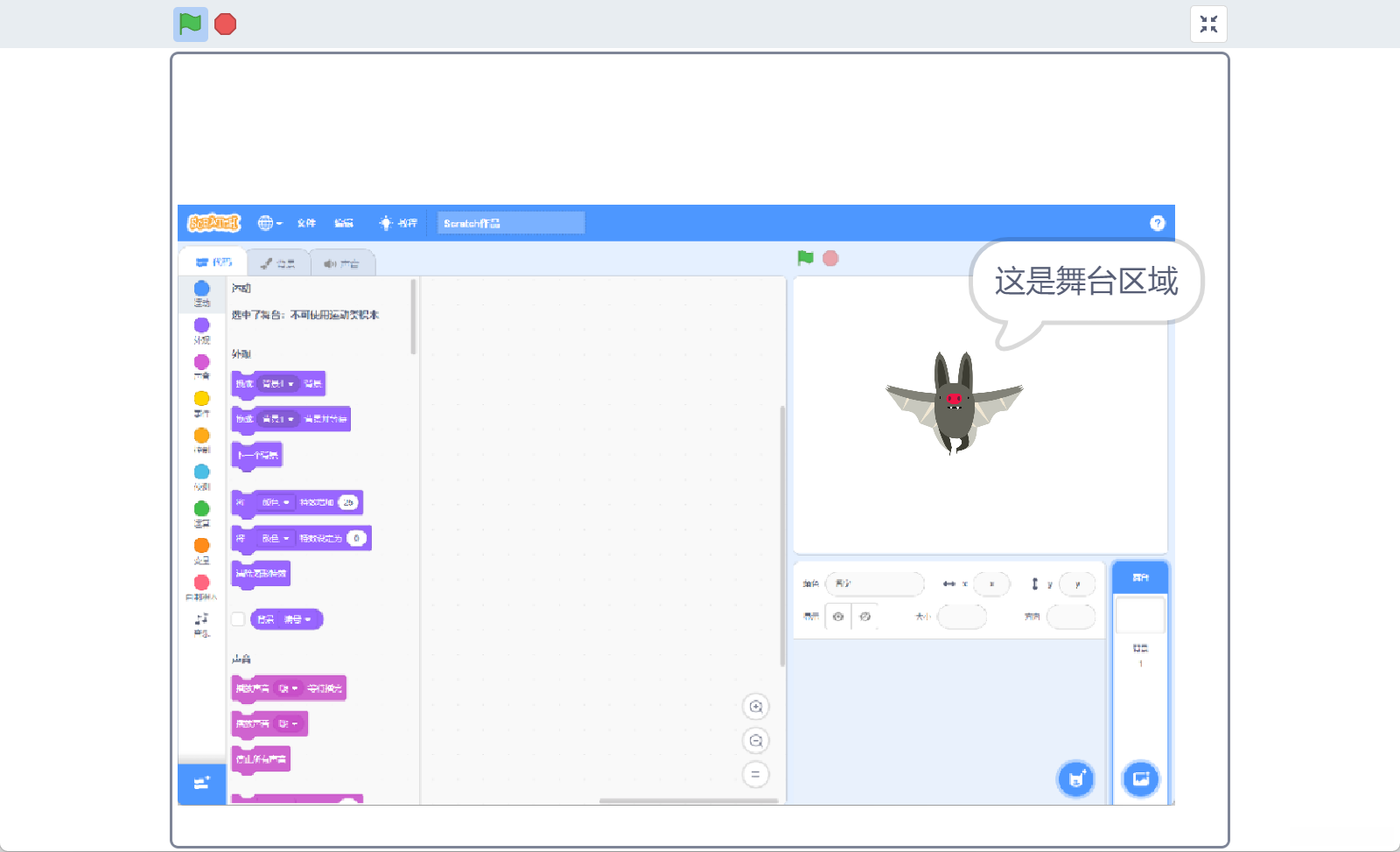The image size is (1400, 852).
Task: Select the magenta Sound block category
Action: (202, 367)
